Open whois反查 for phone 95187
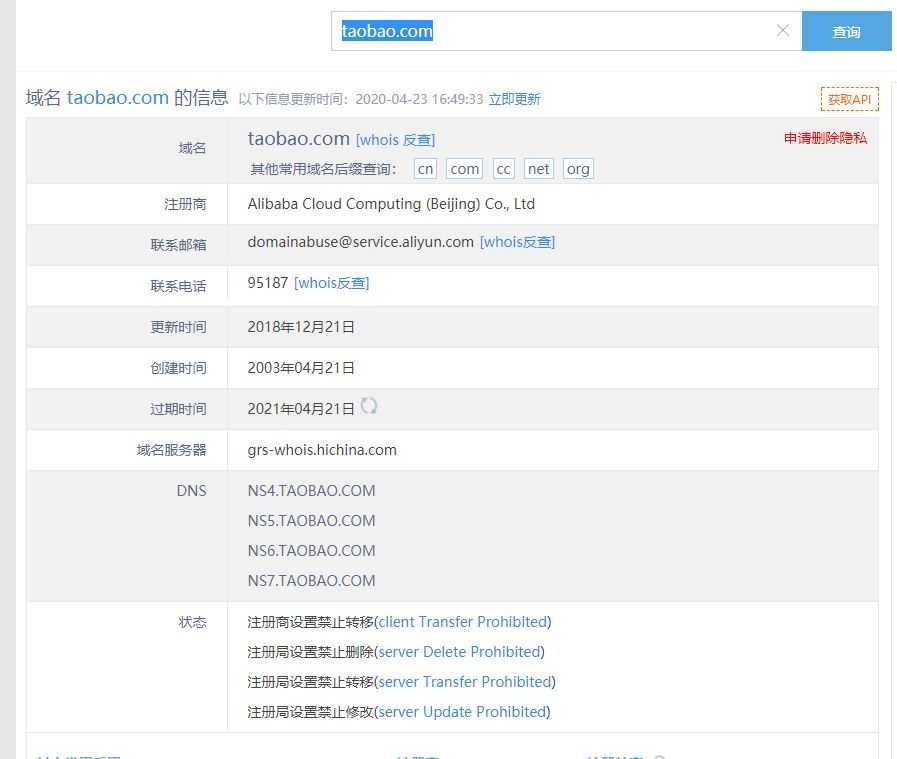The width and height of the screenshot is (897, 759). pos(331,283)
